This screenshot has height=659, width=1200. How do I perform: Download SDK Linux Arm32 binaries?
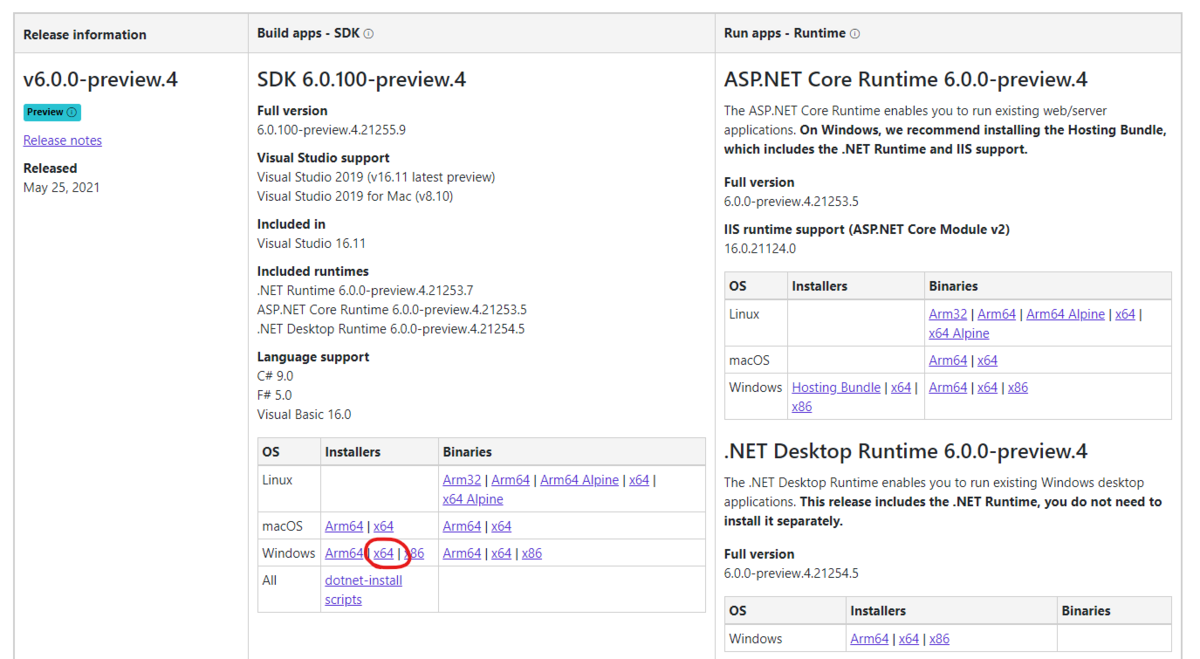coord(462,480)
